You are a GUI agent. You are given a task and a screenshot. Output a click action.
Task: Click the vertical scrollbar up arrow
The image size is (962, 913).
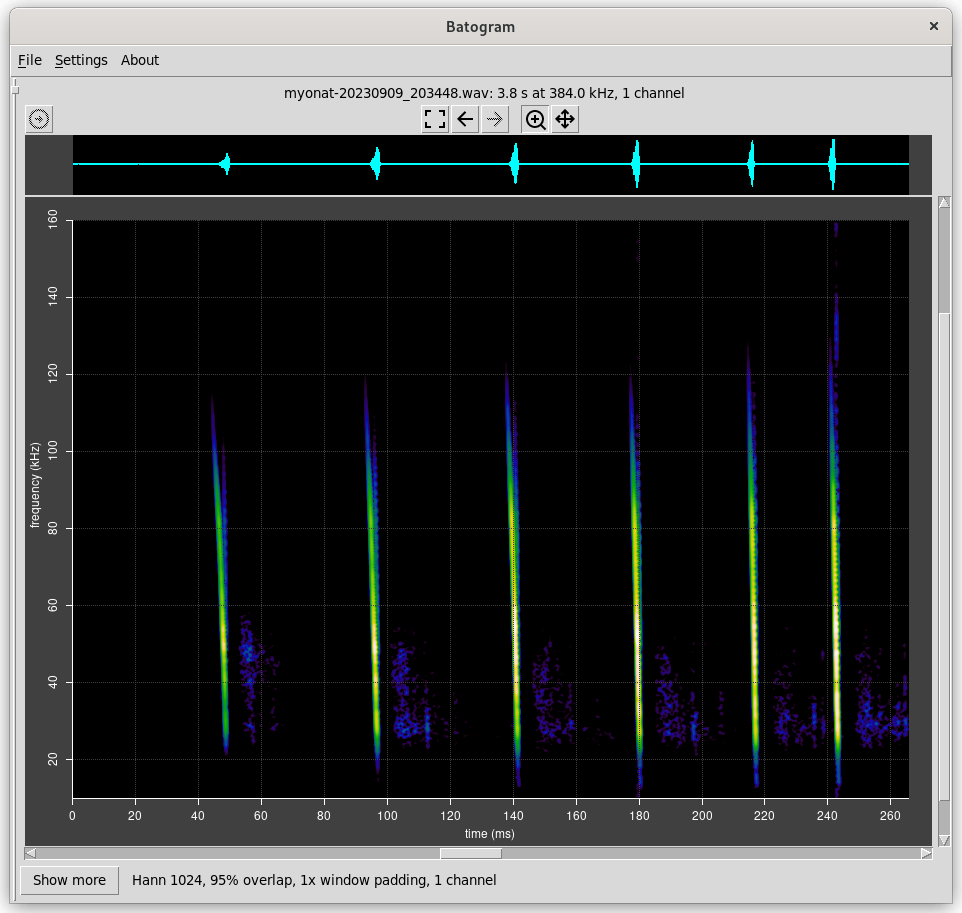[944, 204]
